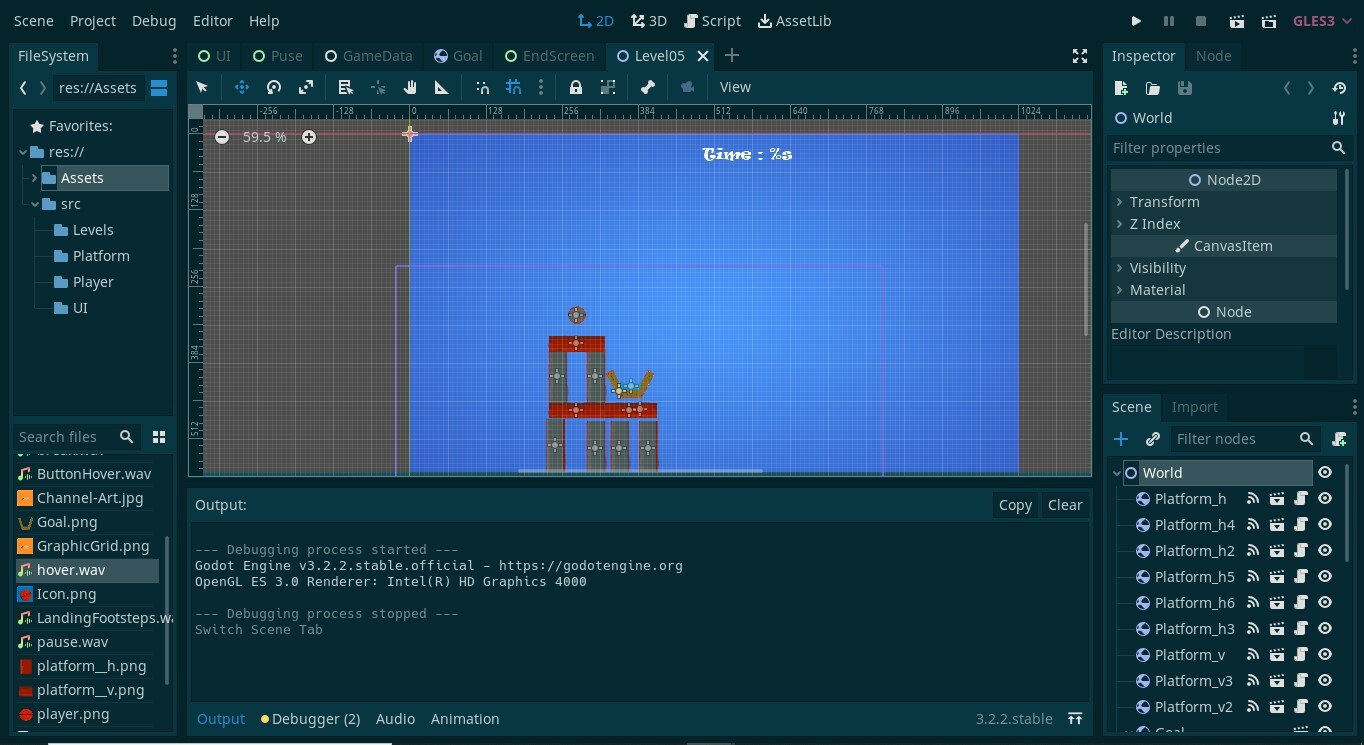Viewport: 1364px width, 745px height.
Task: Copy the output text
Action: pos(1014,505)
